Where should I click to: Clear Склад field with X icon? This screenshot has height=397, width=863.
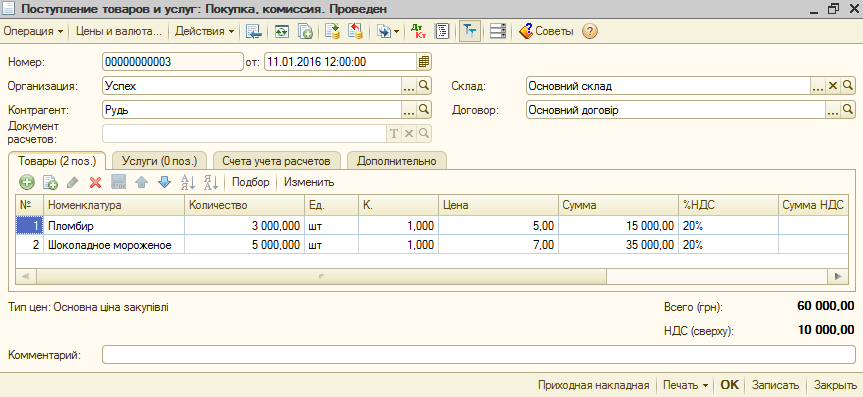point(833,86)
